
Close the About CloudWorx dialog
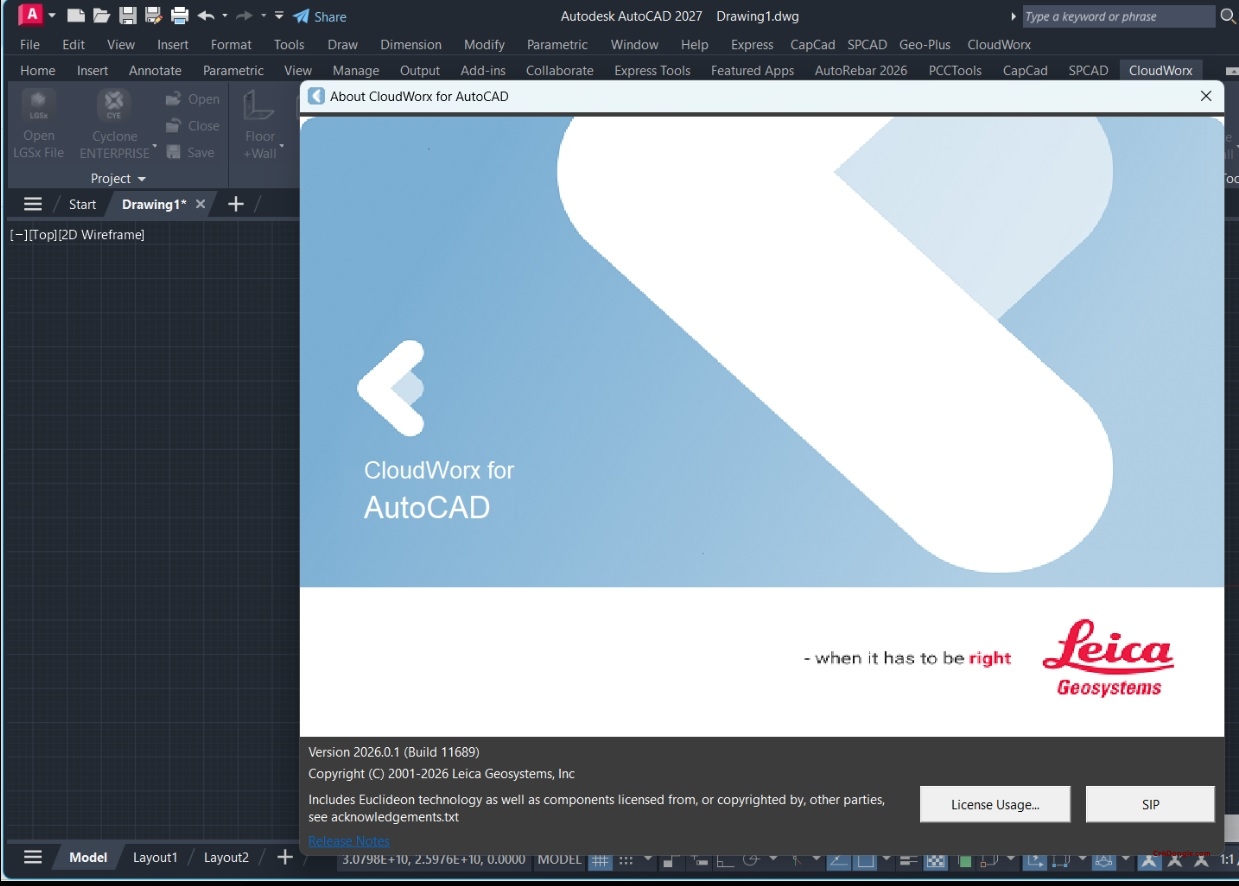point(1206,96)
